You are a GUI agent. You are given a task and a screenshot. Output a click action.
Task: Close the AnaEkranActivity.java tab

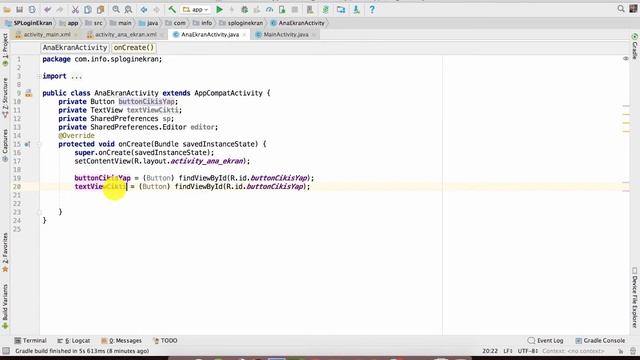pos(244,35)
